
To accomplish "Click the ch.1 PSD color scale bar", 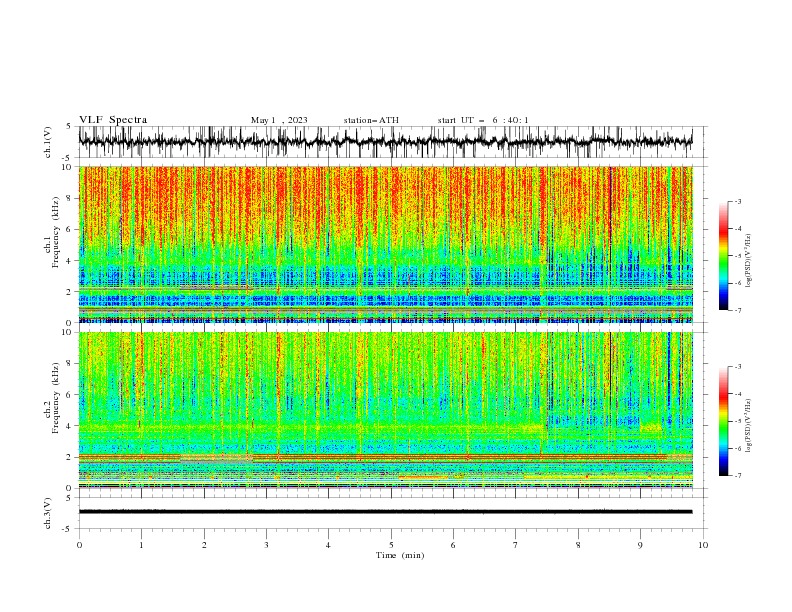I will pos(723,256).
